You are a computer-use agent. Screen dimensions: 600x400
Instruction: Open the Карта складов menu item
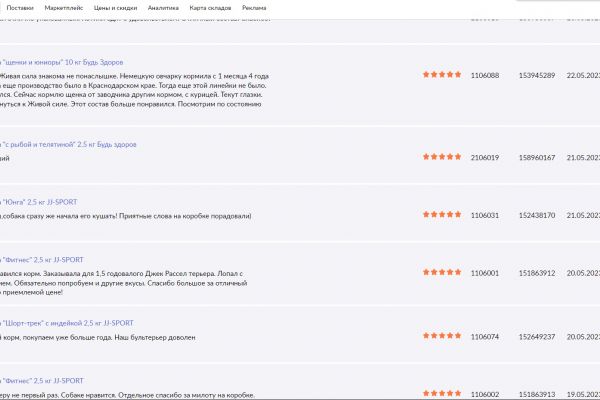tap(210, 8)
